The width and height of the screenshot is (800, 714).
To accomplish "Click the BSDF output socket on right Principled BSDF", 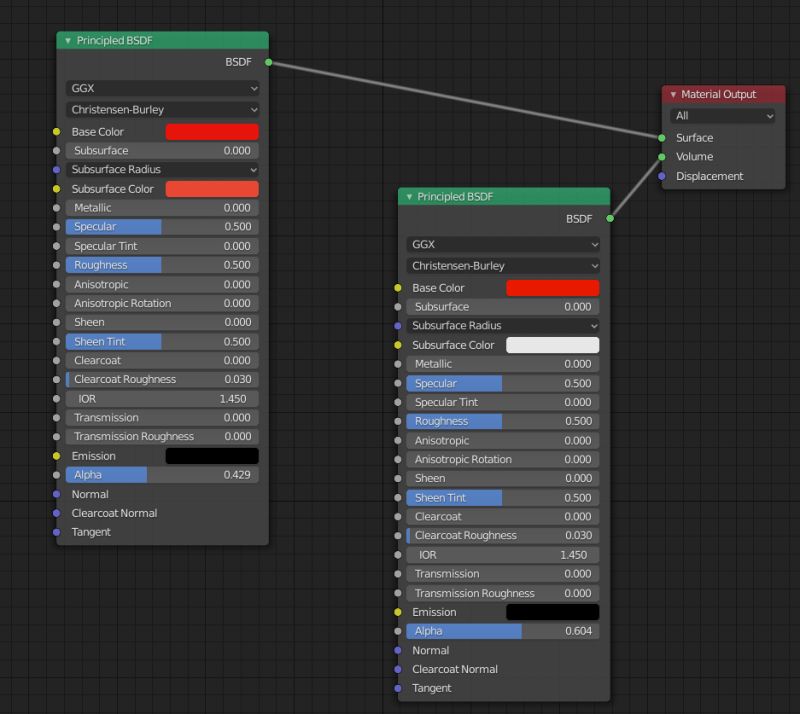I will [x=611, y=218].
